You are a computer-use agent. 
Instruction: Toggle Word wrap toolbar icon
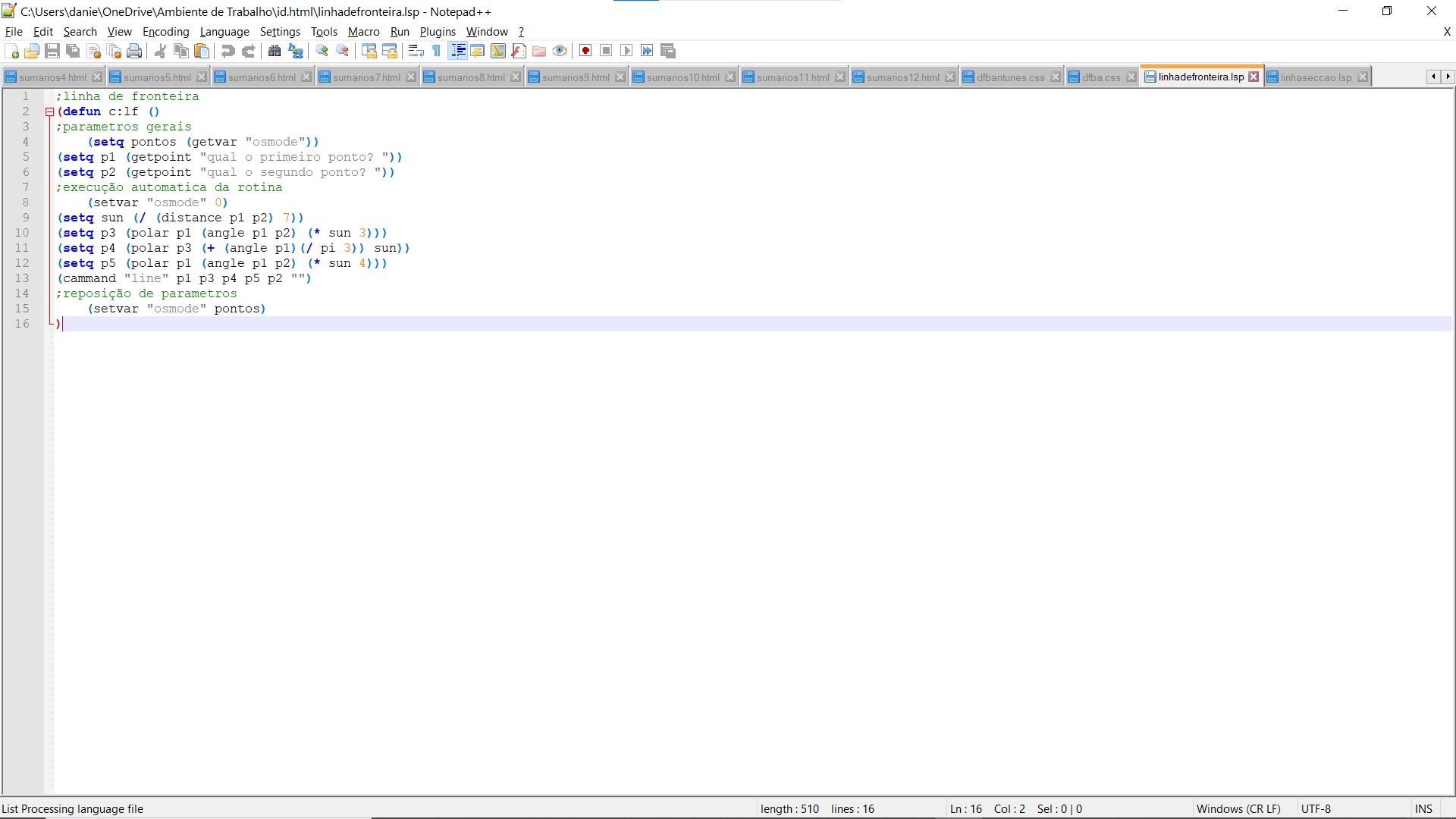point(416,51)
